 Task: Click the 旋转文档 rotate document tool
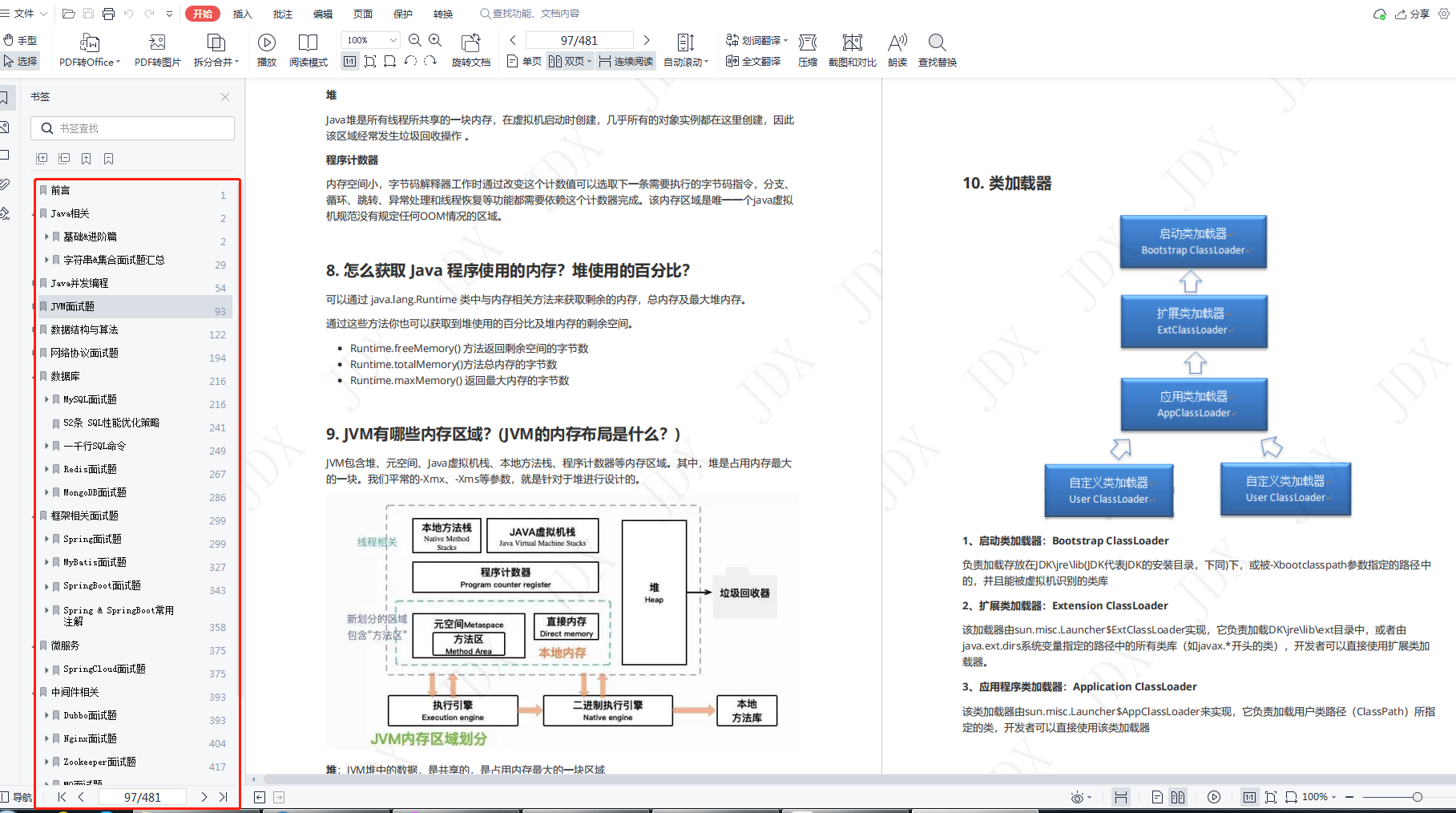[471, 51]
